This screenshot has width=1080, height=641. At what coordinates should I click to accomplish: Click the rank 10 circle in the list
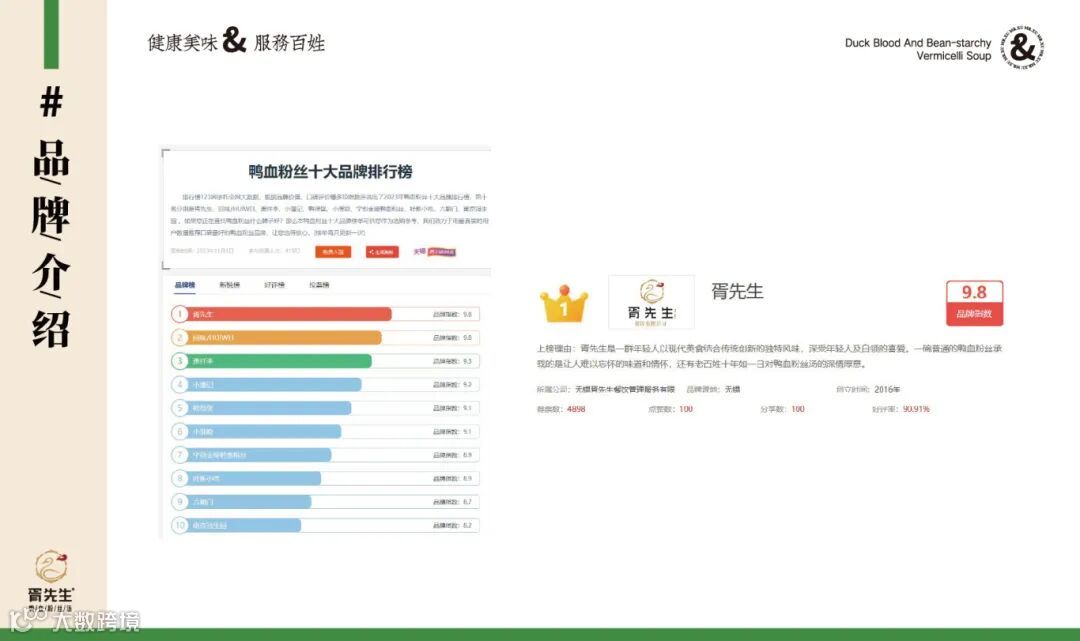[x=180, y=525]
